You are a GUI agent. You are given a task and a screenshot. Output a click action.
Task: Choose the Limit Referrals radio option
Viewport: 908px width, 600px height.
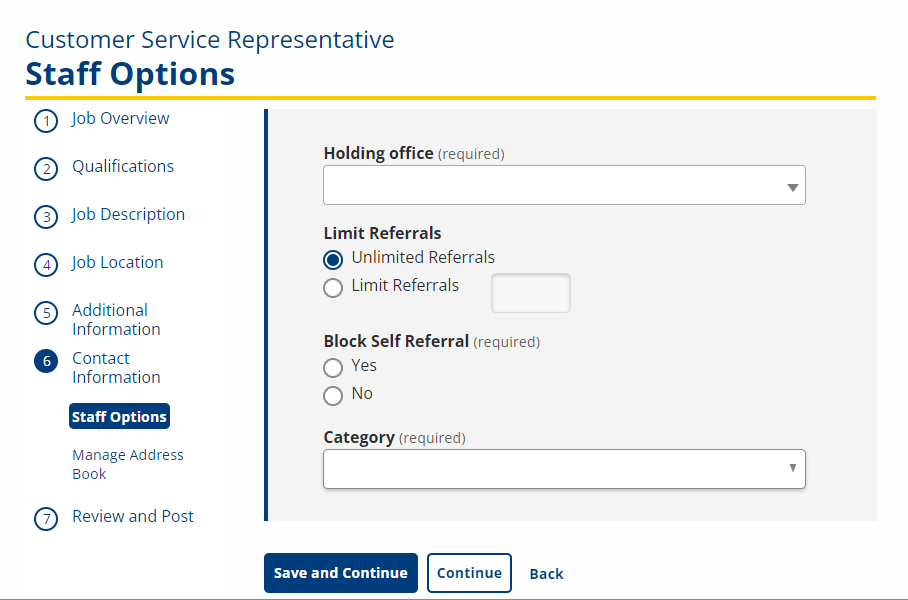[x=333, y=288]
